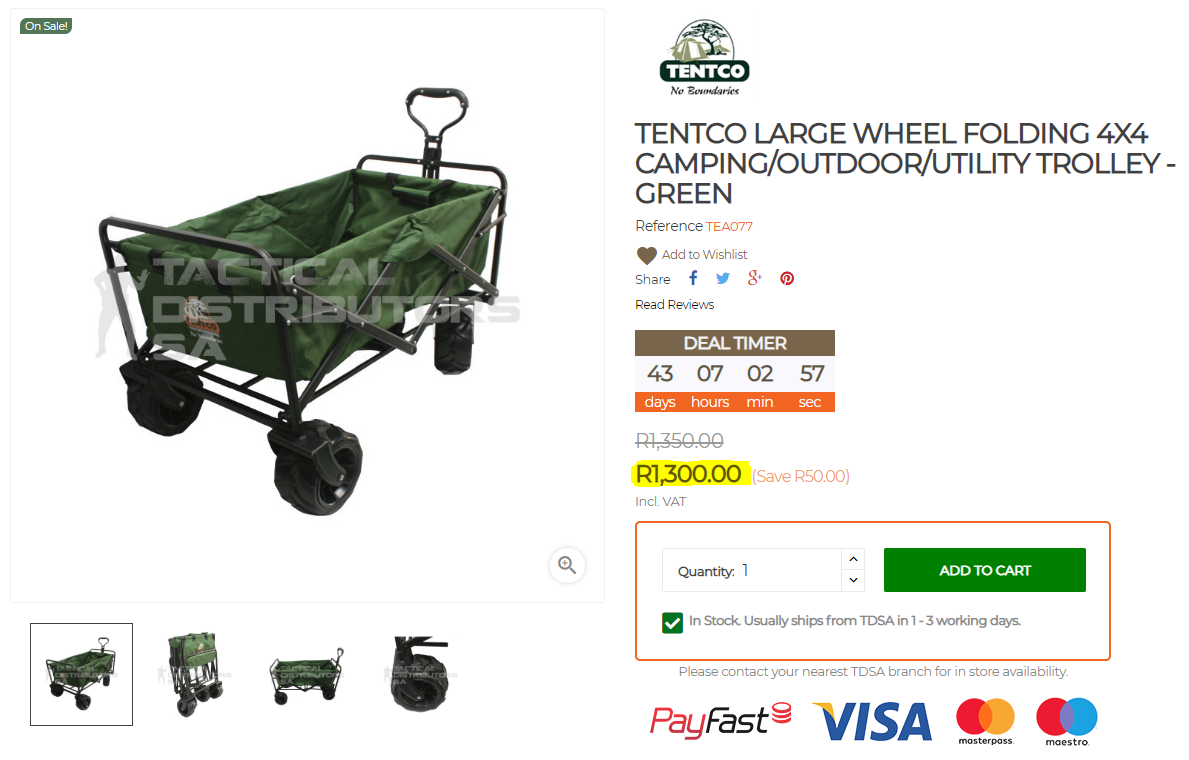Open Read Reviews link
Image resolution: width=1189 pixels, height=760 pixels.
pos(674,304)
